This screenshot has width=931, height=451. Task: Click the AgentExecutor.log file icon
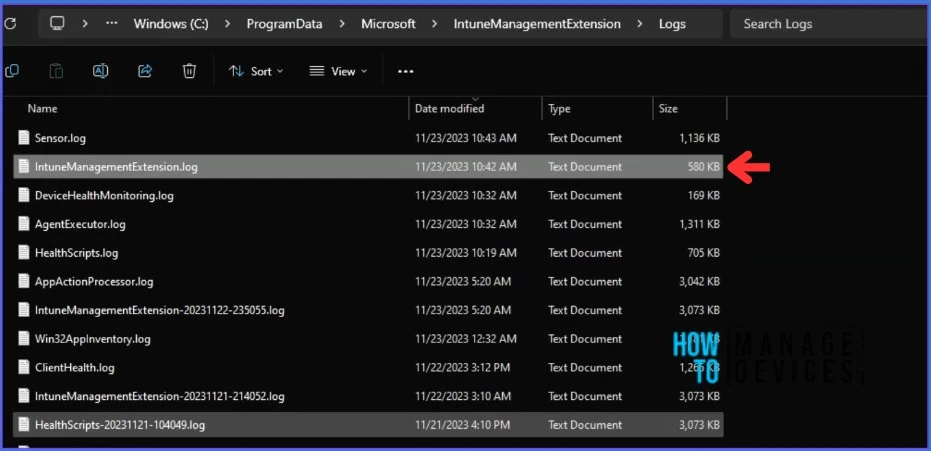[24, 224]
